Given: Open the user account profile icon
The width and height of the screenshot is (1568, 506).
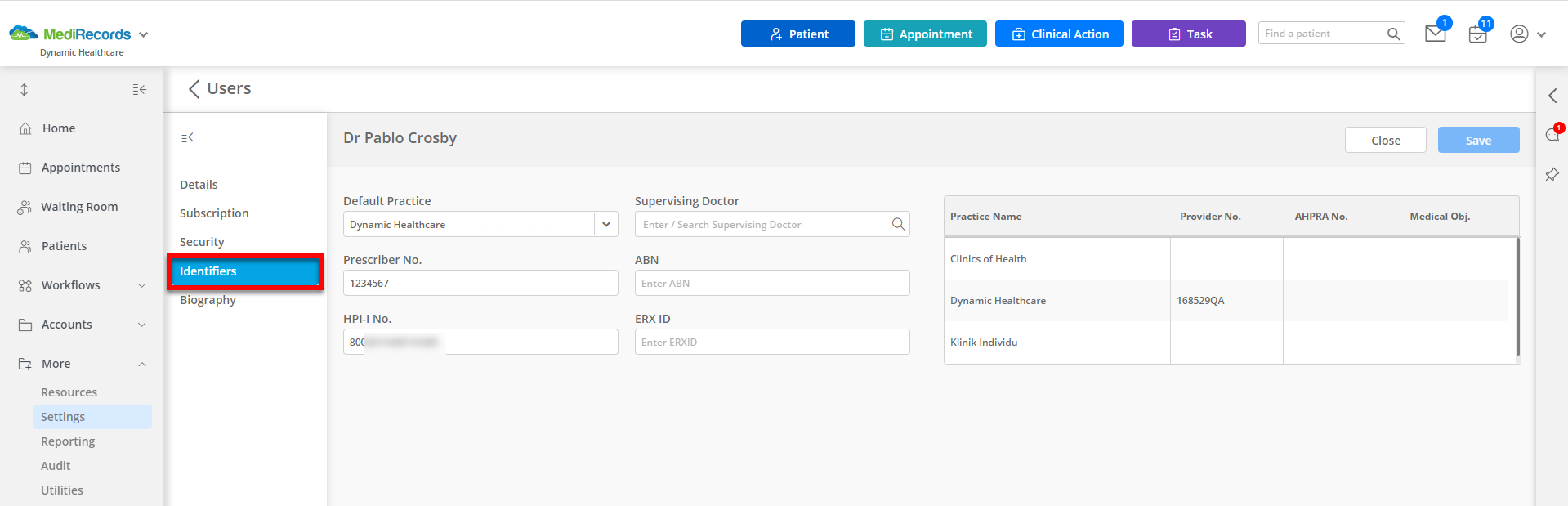Looking at the screenshot, I should tap(1519, 34).
